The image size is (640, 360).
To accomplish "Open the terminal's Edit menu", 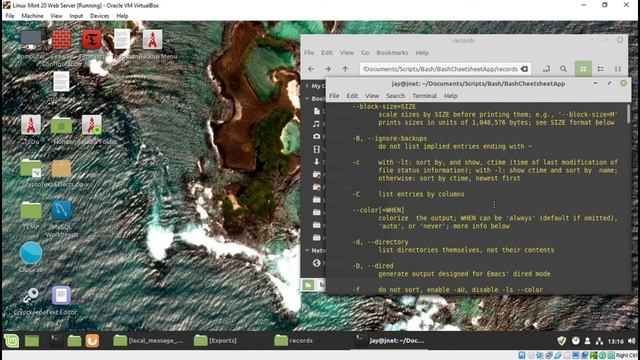I will [352, 96].
